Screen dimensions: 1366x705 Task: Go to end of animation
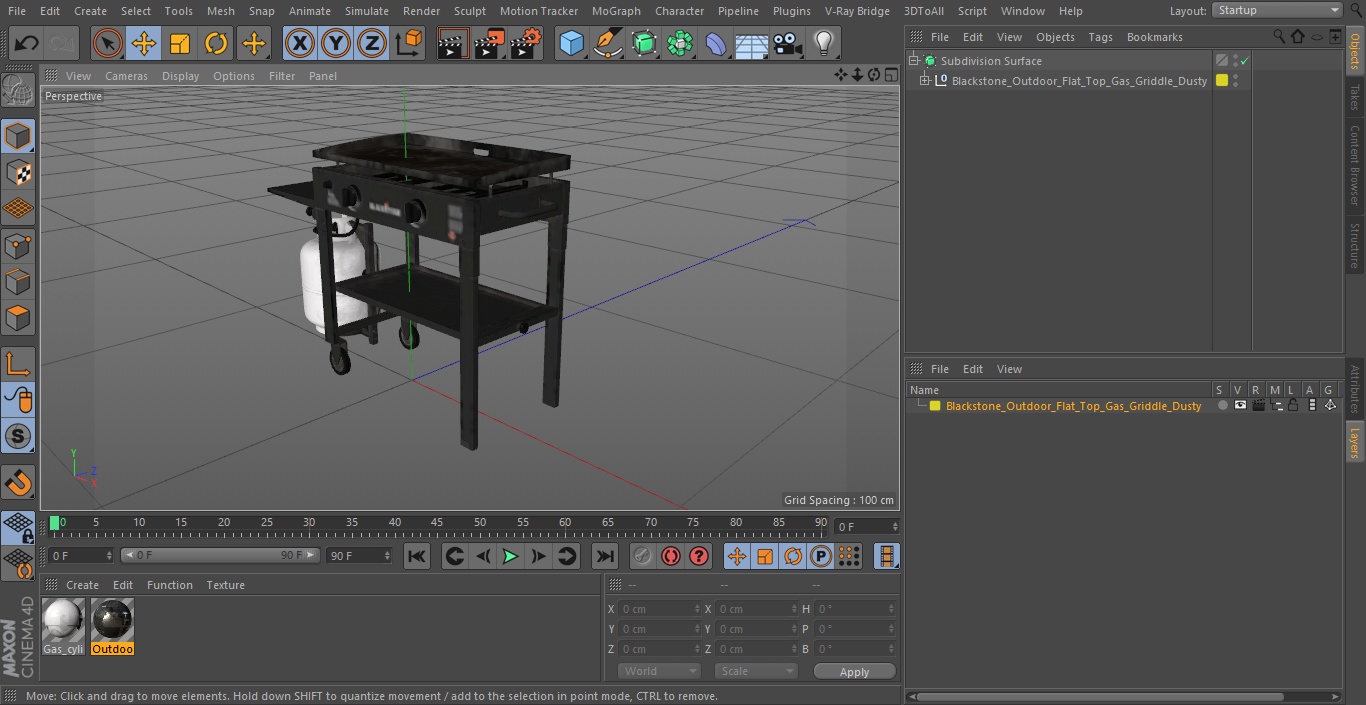coord(605,556)
